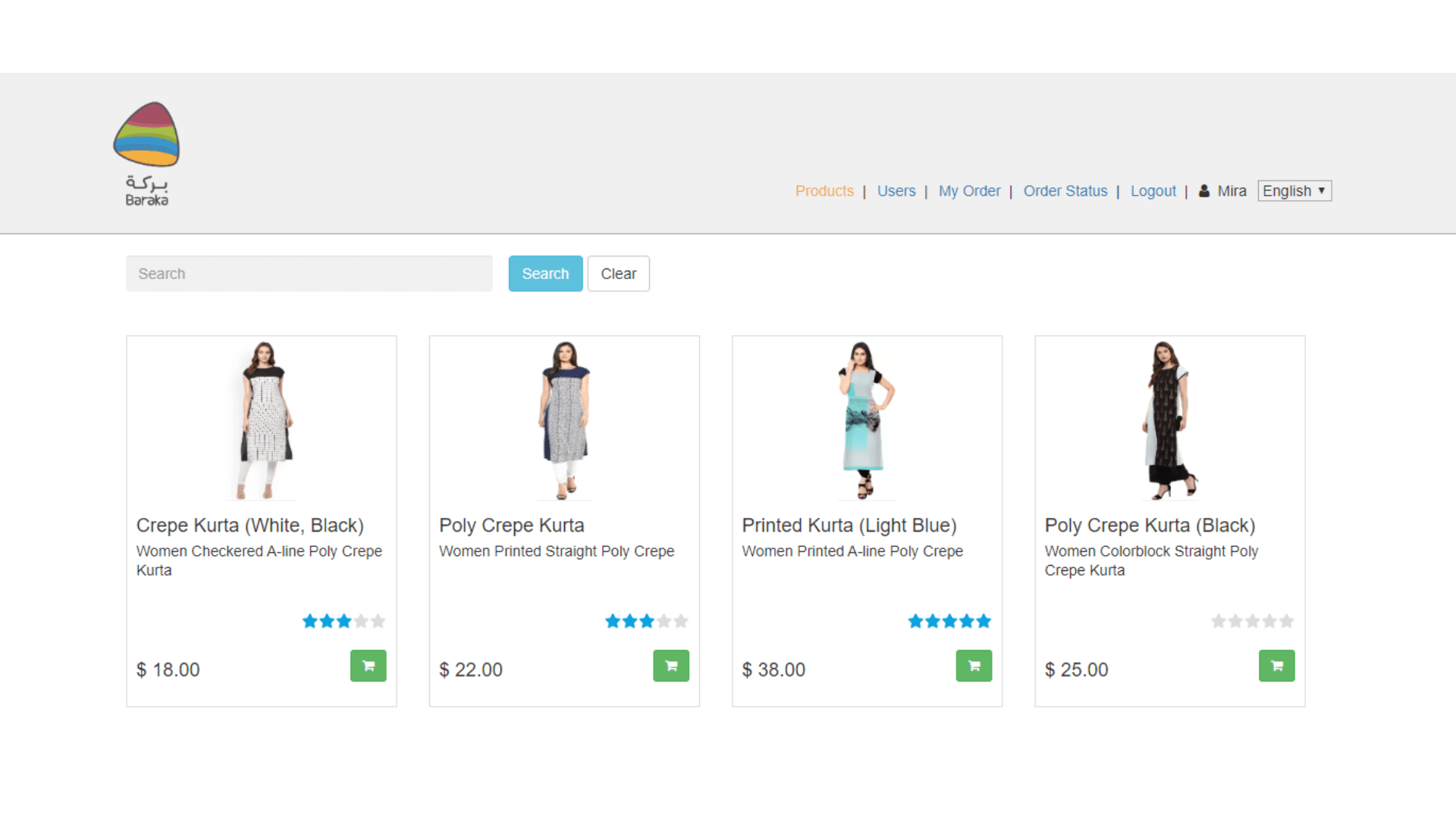The width and height of the screenshot is (1456, 819).
Task: Click the Clear button
Action: 618,274
